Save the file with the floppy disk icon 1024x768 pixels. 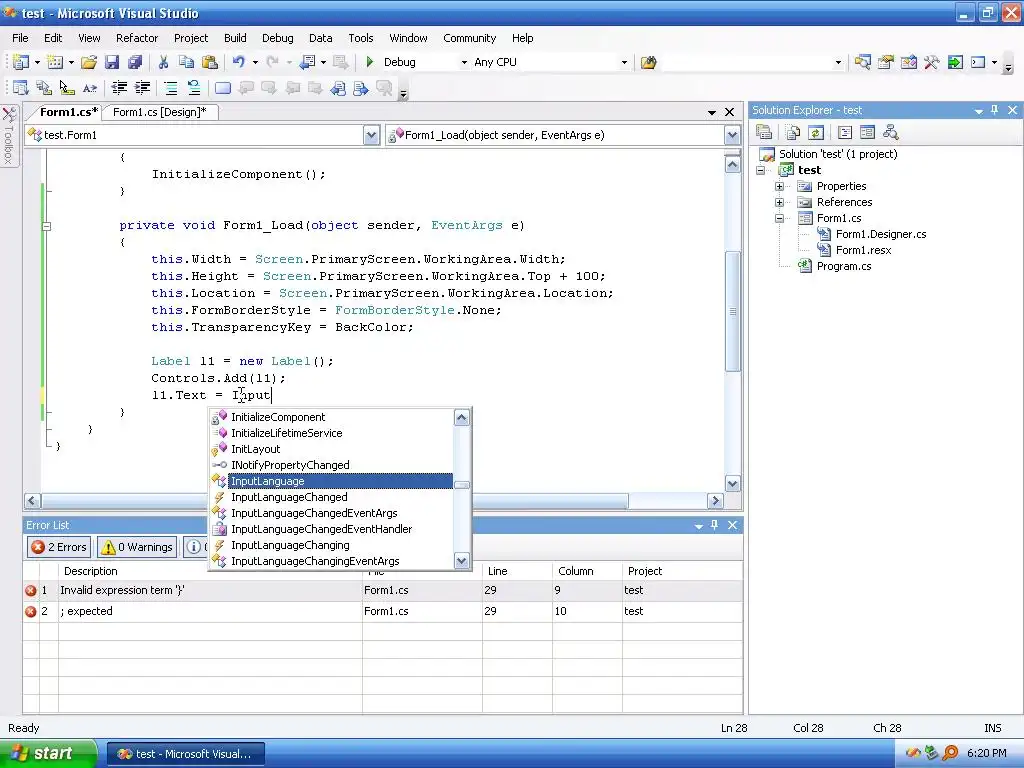click(112, 62)
